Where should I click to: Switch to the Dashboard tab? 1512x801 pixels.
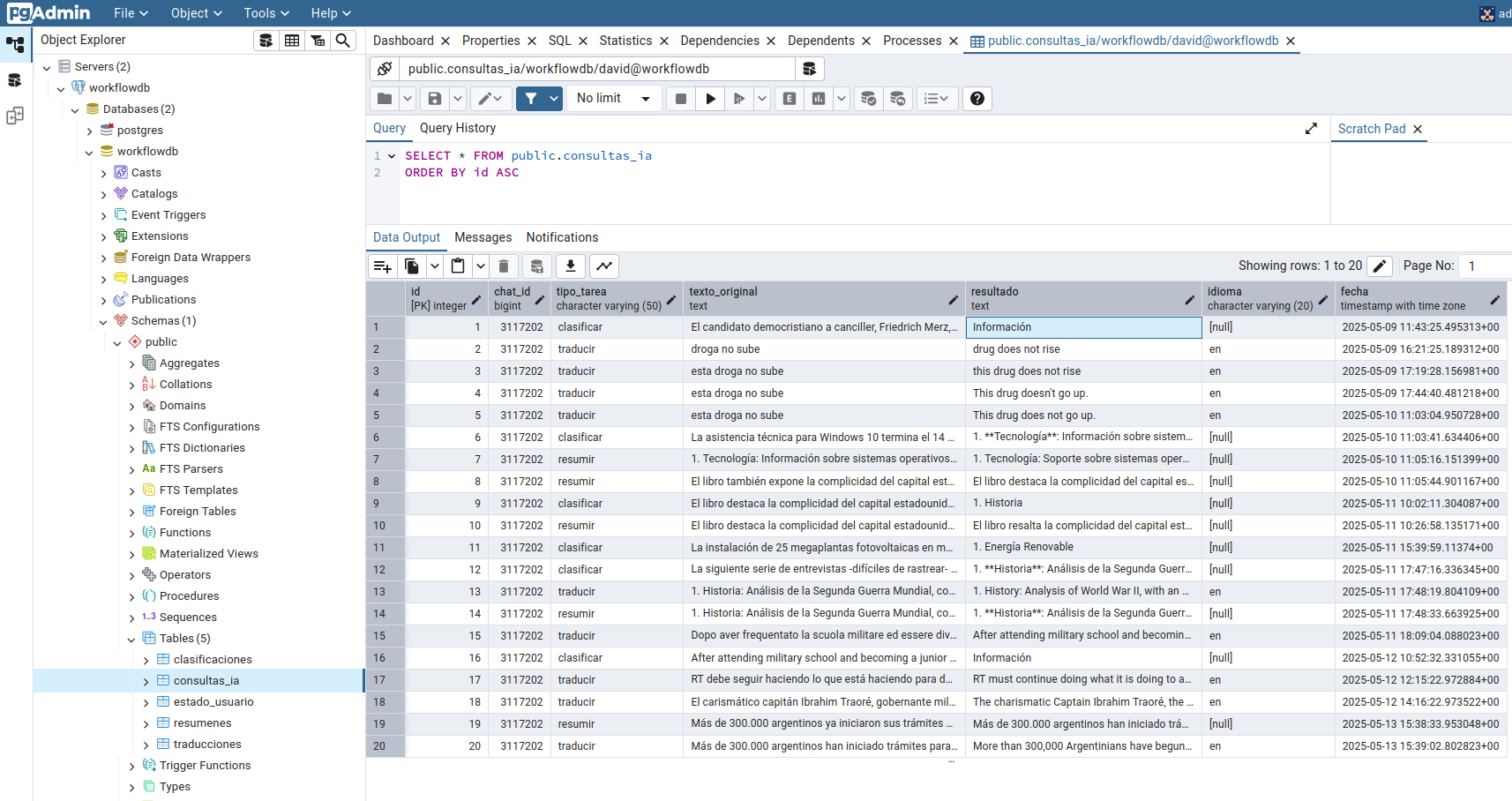point(403,41)
